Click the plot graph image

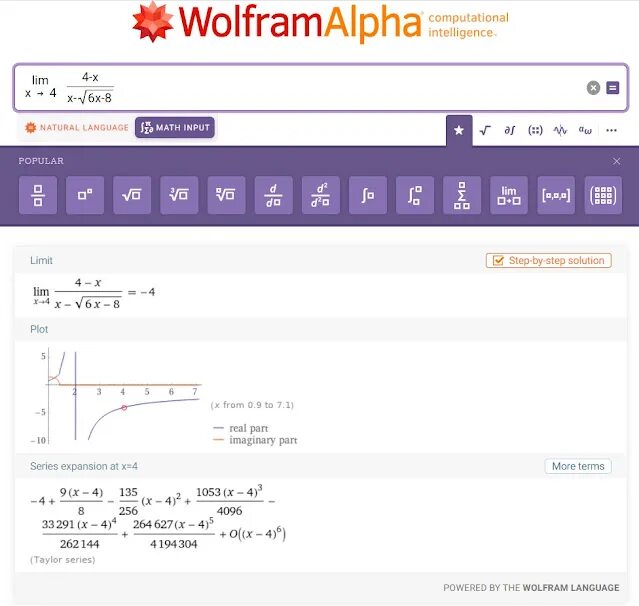click(116, 395)
